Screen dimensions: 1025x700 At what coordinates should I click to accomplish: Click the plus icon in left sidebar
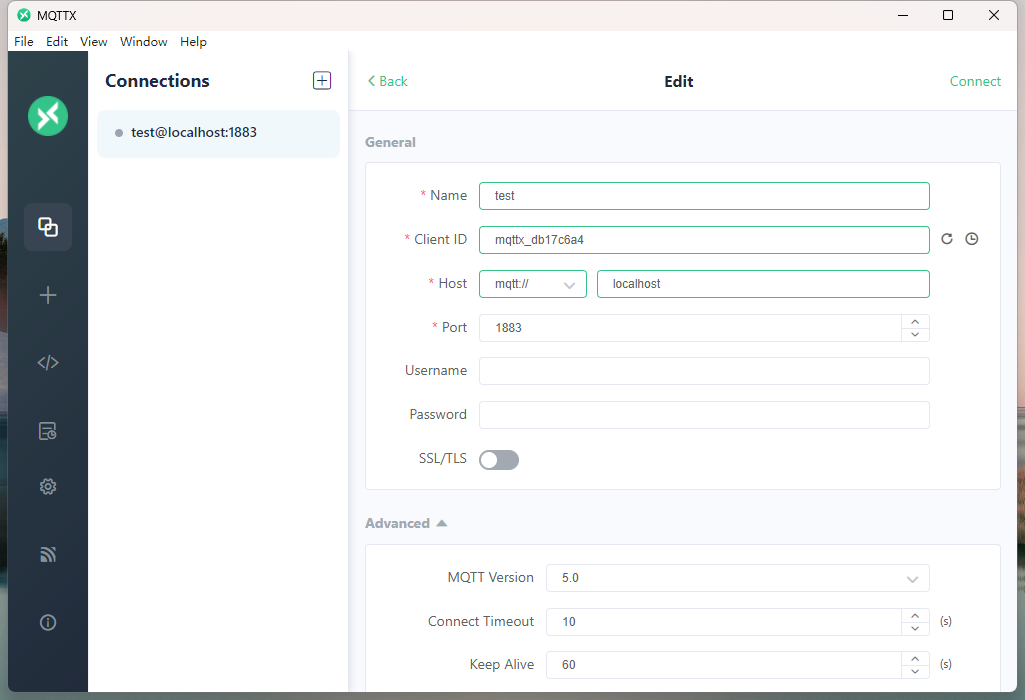tap(48, 295)
